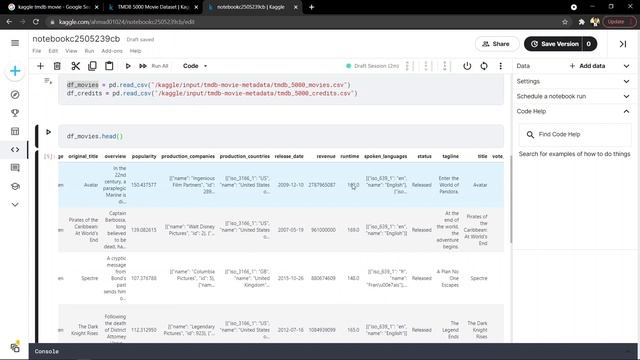The height and width of the screenshot is (360, 640).
Task: Click the Share button
Action: point(496,44)
